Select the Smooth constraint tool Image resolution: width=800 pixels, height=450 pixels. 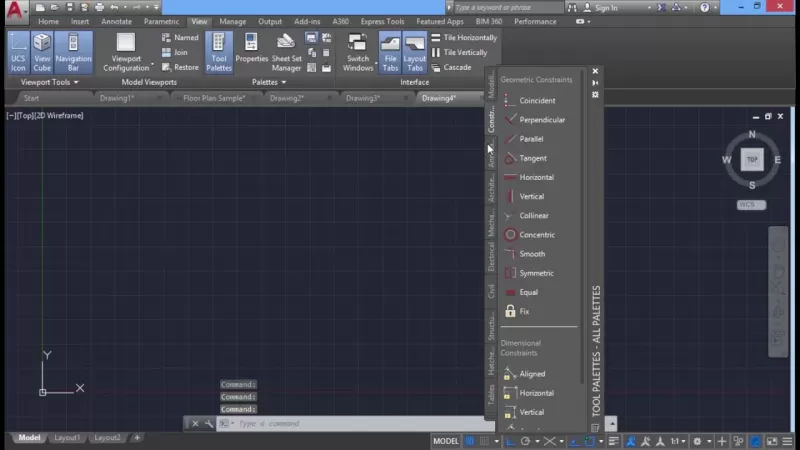[x=525, y=254]
